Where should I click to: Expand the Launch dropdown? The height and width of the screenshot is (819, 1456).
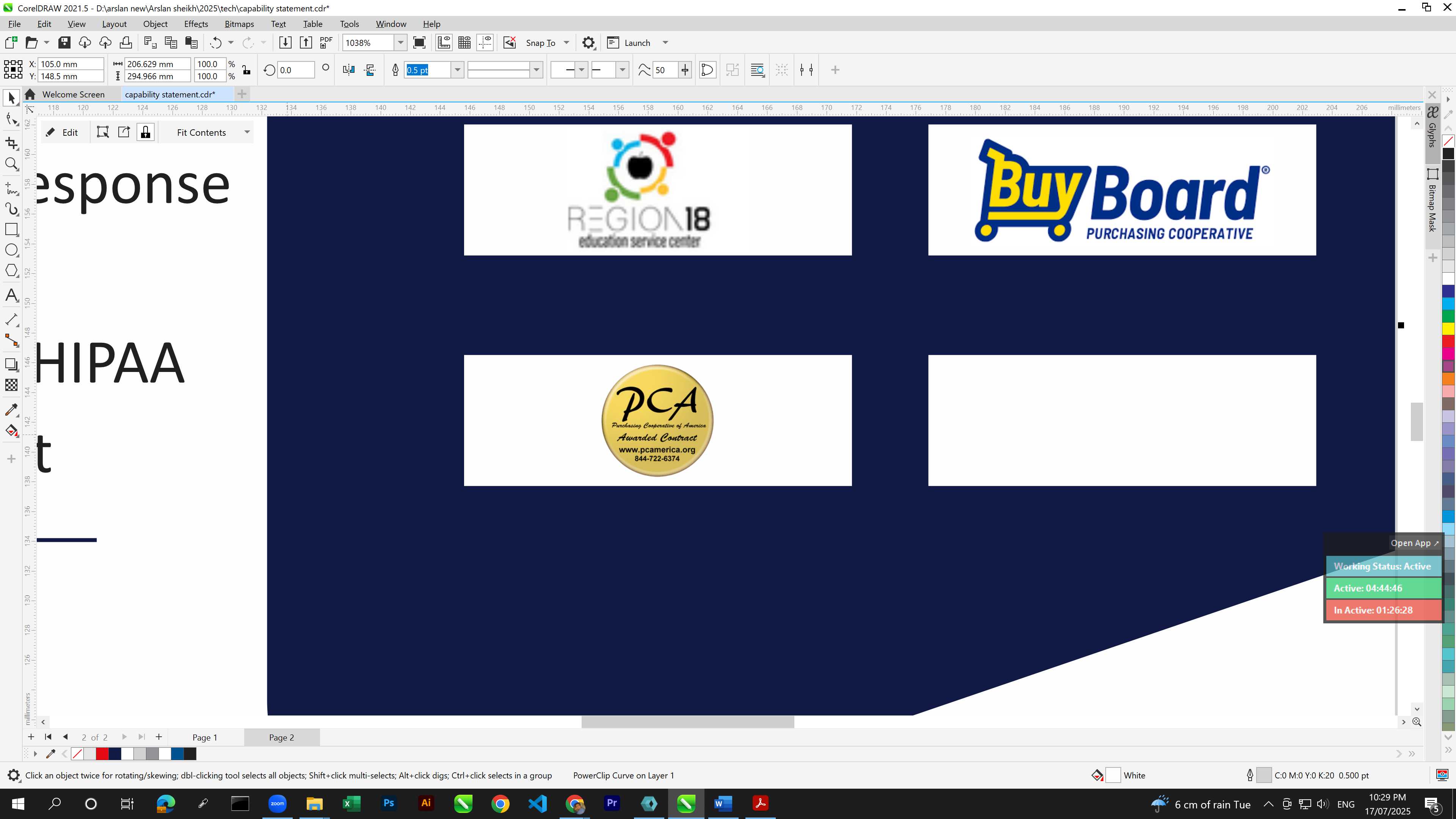point(665,42)
